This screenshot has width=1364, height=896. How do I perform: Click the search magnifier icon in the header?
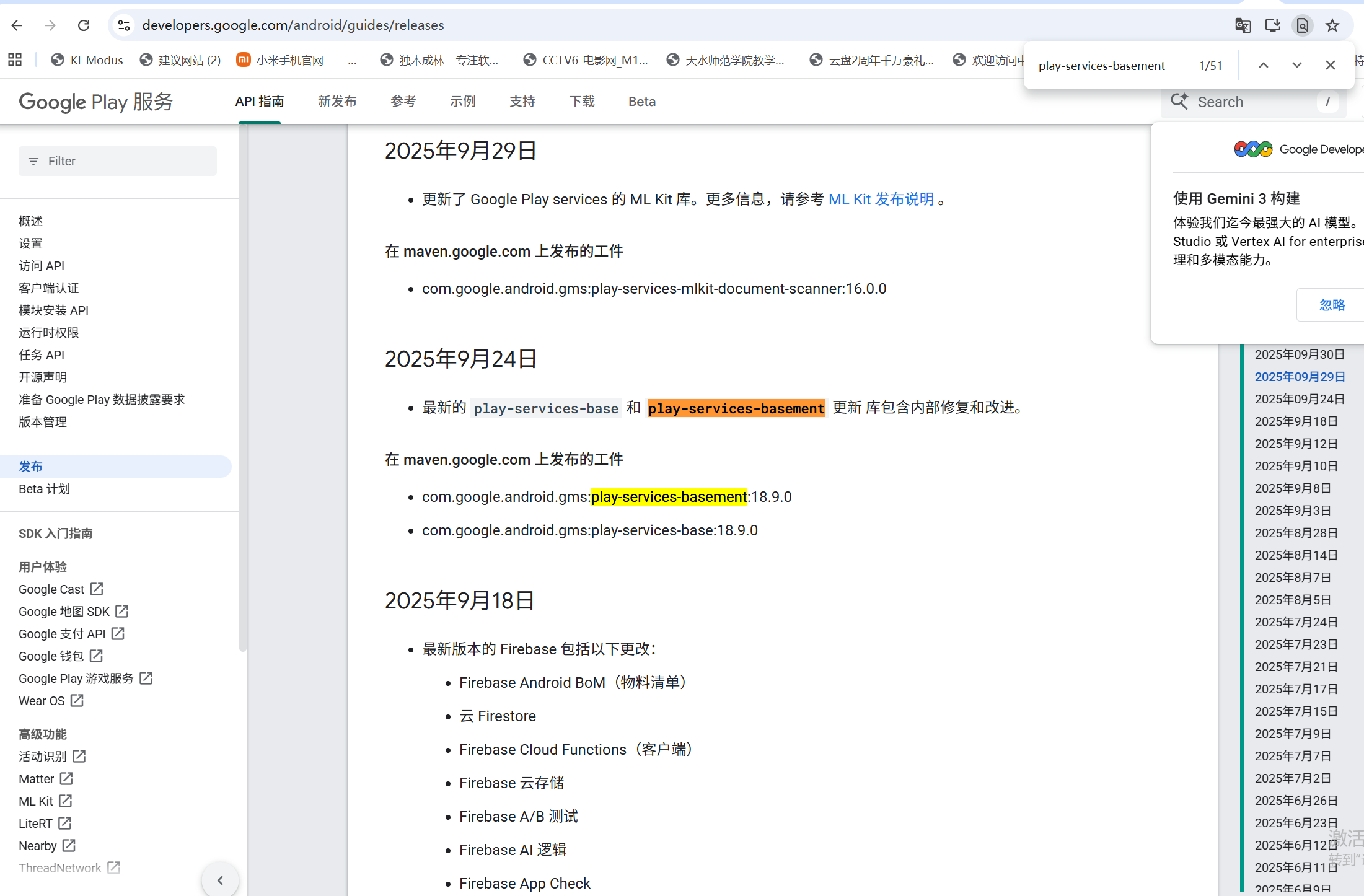(1179, 101)
